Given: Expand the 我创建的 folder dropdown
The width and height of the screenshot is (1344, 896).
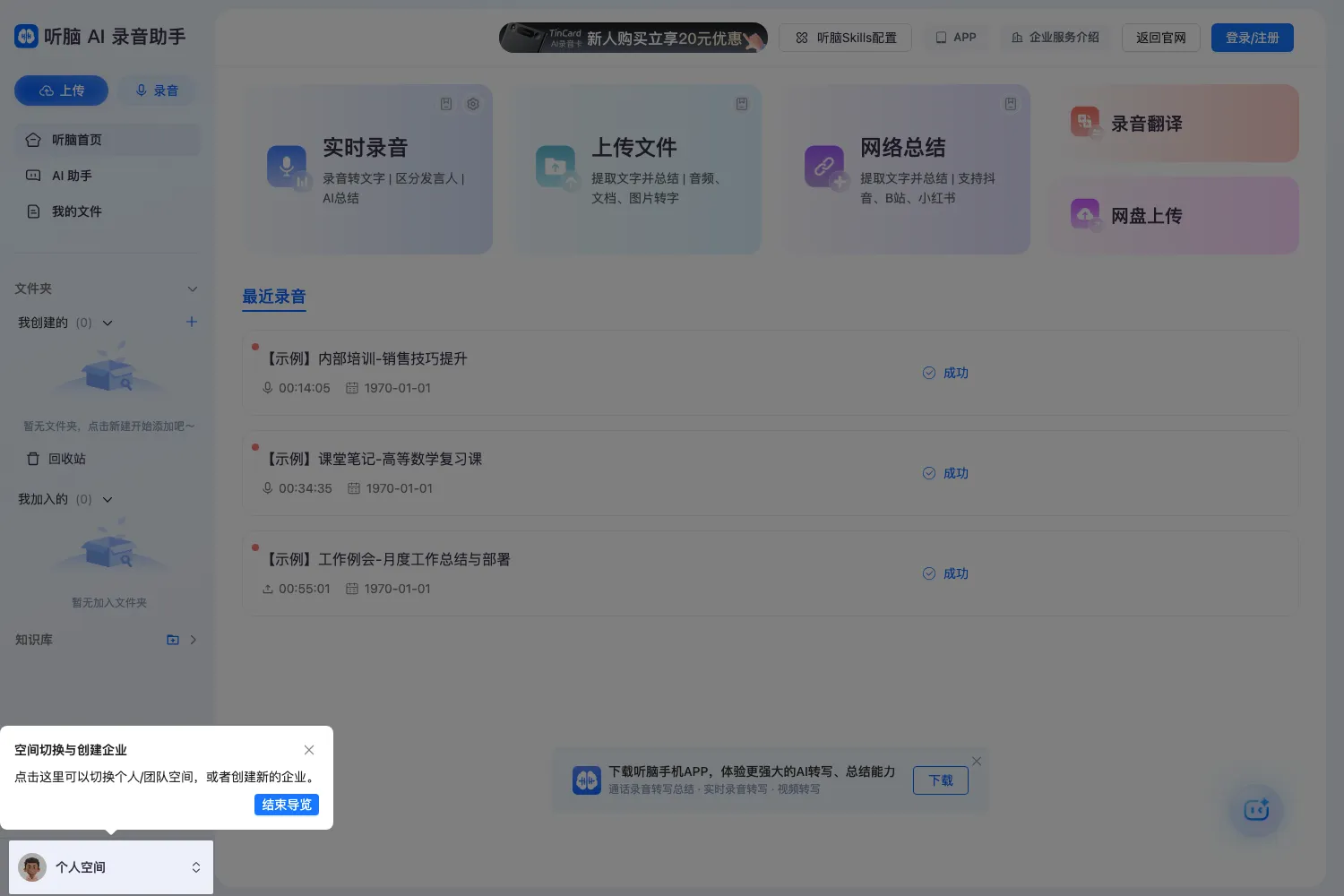Looking at the screenshot, I should coord(108,323).
